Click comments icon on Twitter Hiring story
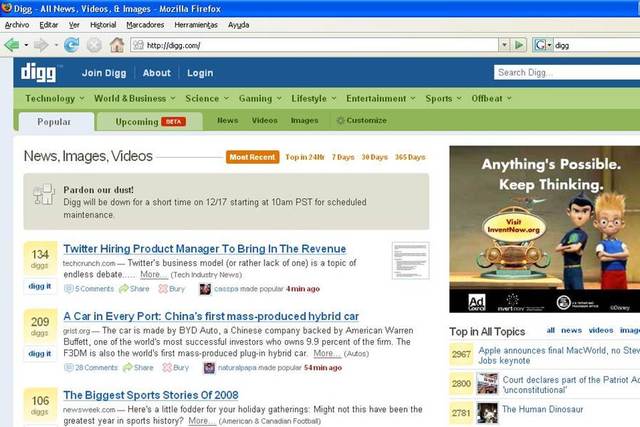Image resolution: width=640 pixels, height=427 pixels. pyautogui.click(x=69, y=289)
